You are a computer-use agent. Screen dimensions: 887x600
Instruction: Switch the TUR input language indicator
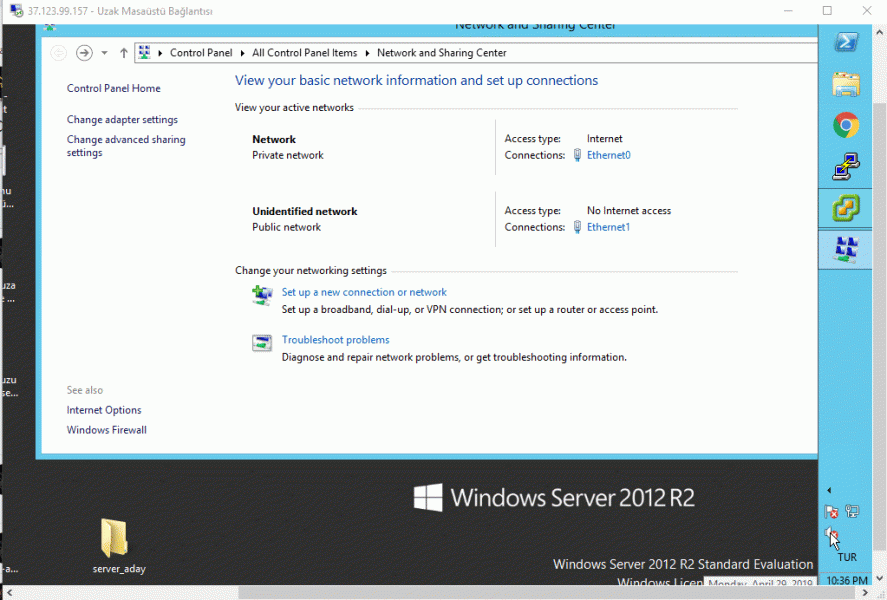(x=847, y=557)
